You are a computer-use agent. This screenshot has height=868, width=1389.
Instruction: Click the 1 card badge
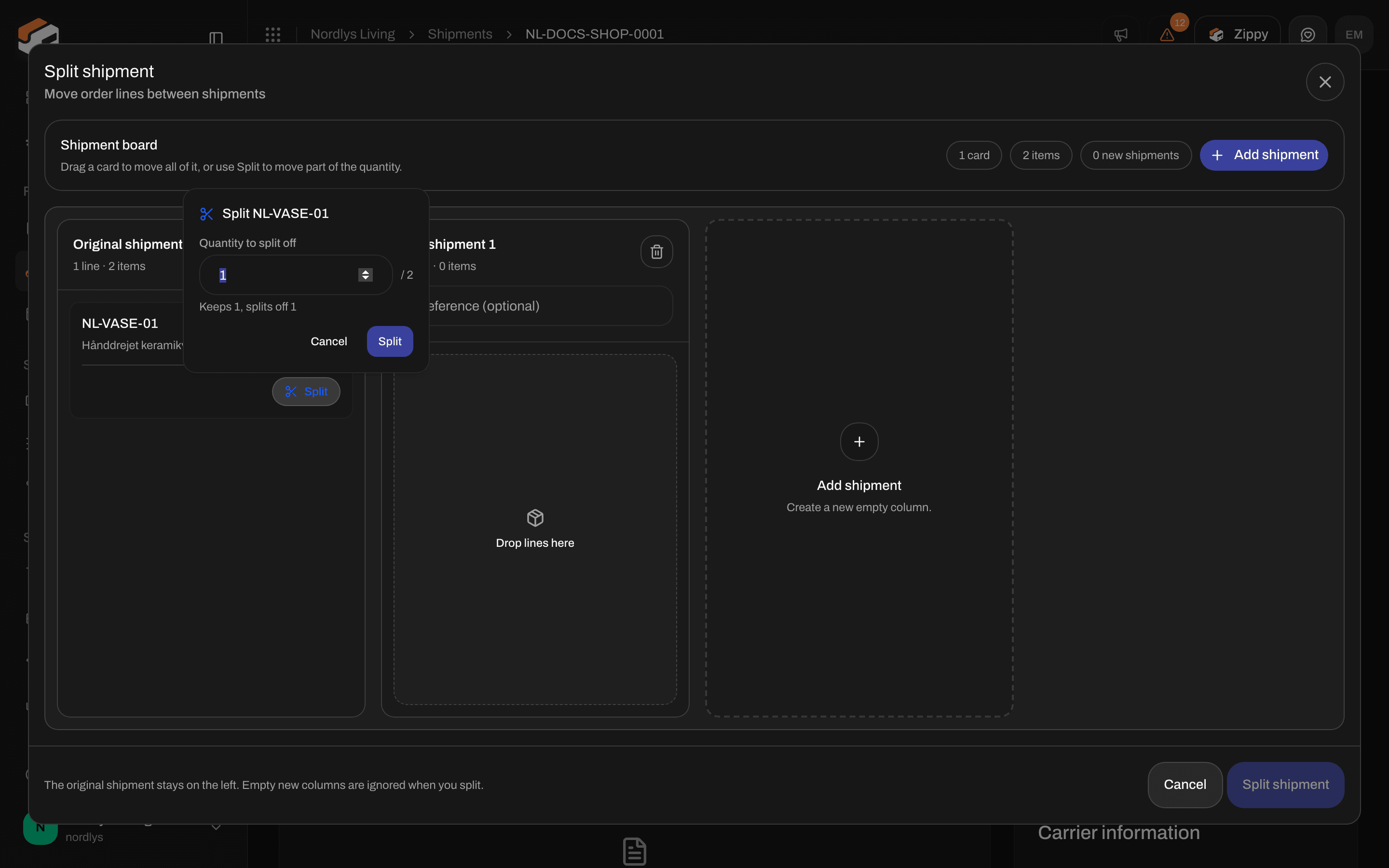tap(974, 155)
